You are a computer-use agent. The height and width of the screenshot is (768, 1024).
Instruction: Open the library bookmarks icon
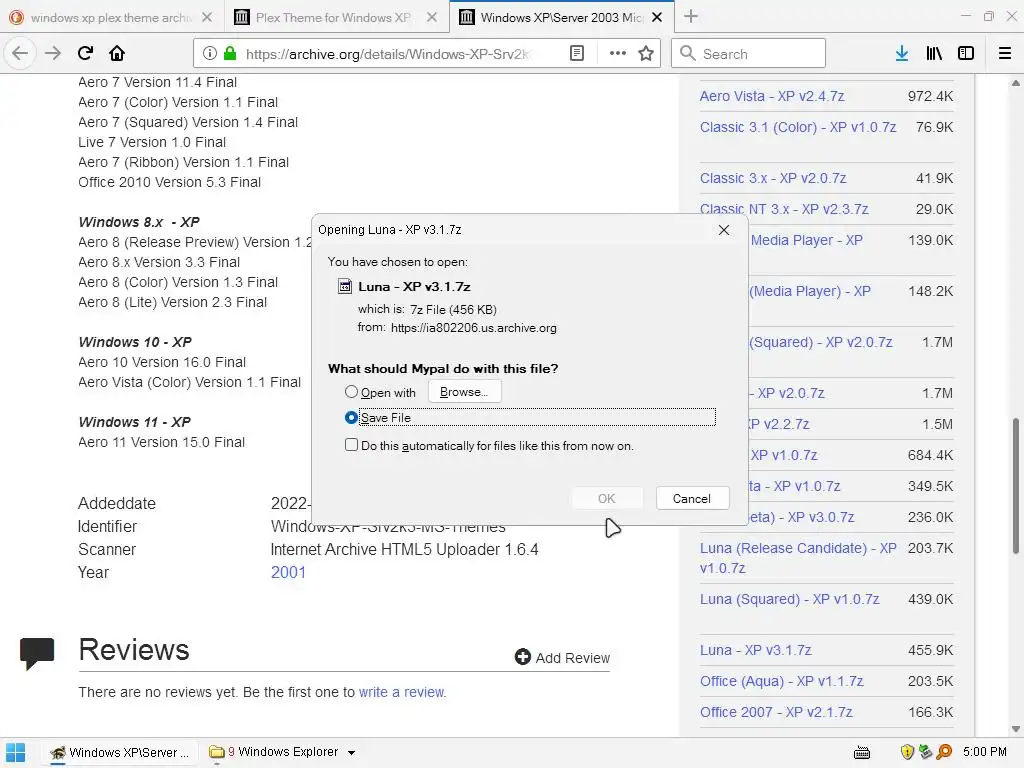coord(934,54)
